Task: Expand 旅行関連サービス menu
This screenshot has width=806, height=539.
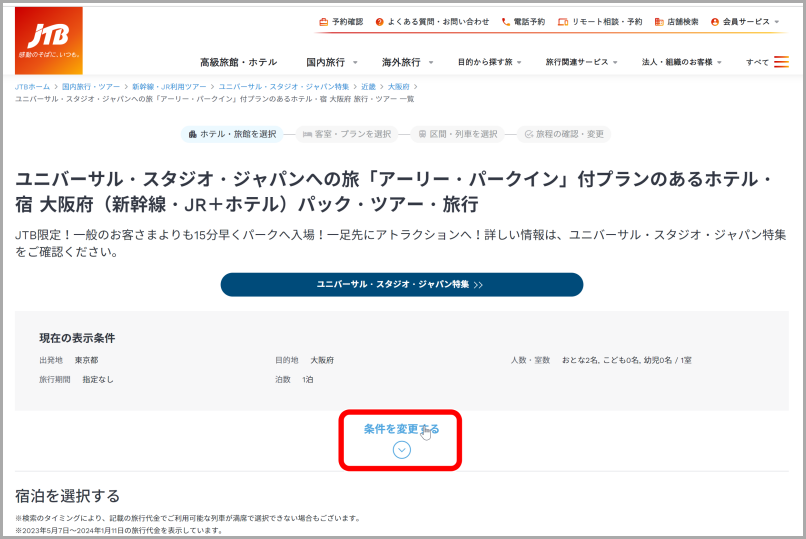Action: click(581, 62)
